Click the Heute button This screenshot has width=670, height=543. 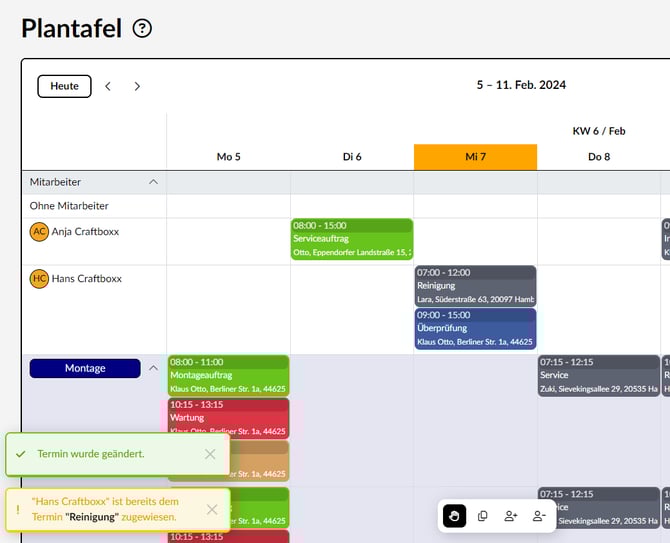click(x=64, y=86)
